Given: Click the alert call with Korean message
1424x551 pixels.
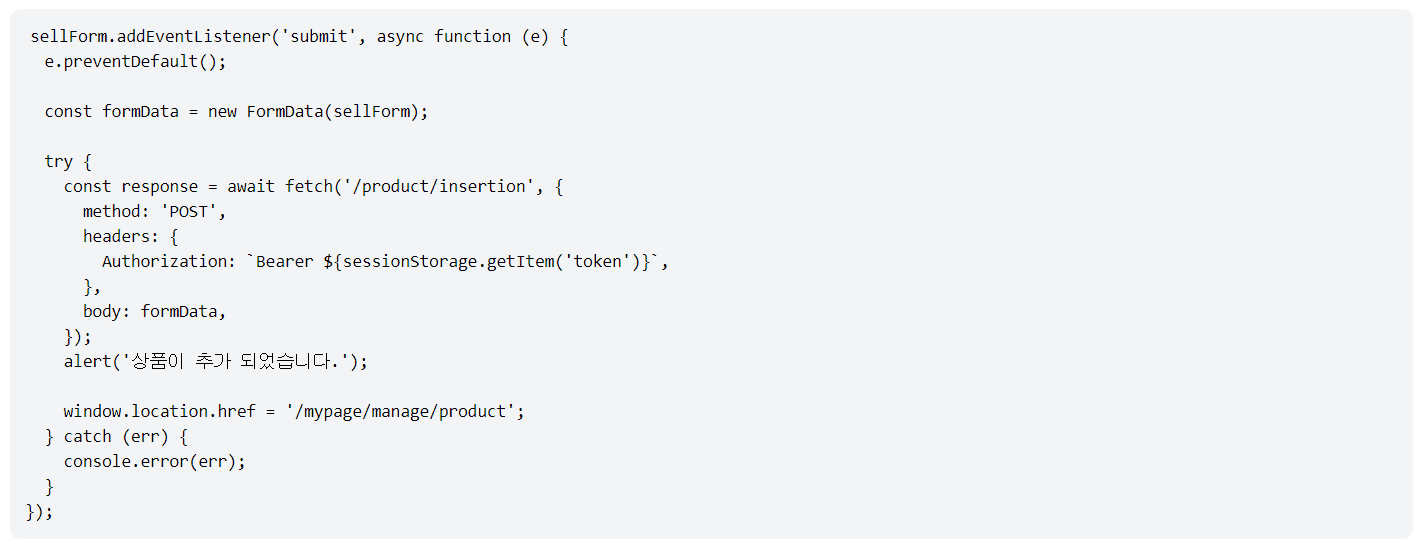Looking at the screenshot, I should (216, 362).
